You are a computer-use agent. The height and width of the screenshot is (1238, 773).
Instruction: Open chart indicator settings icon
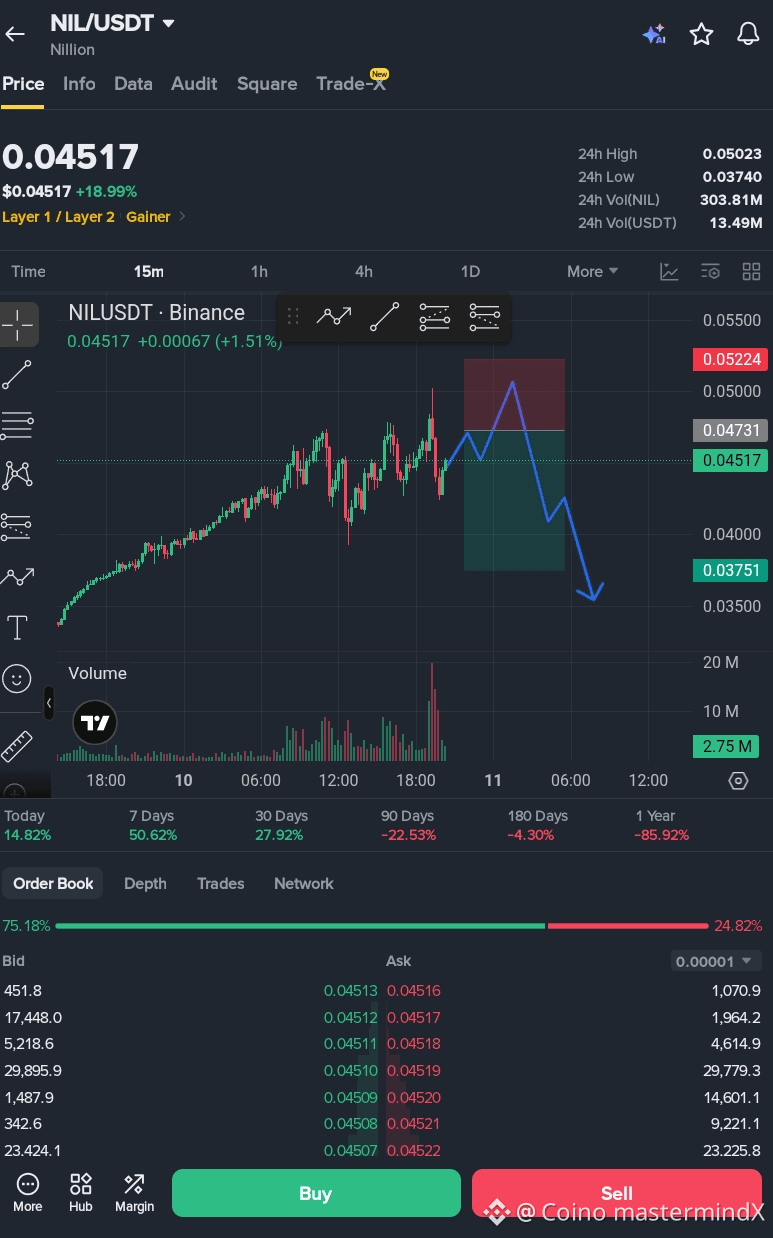[710, 271]
